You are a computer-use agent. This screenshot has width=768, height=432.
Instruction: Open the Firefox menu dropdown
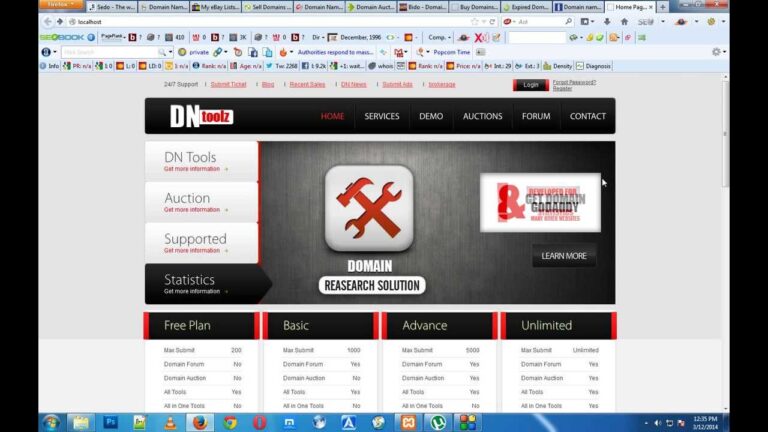[x=59, y=5]
